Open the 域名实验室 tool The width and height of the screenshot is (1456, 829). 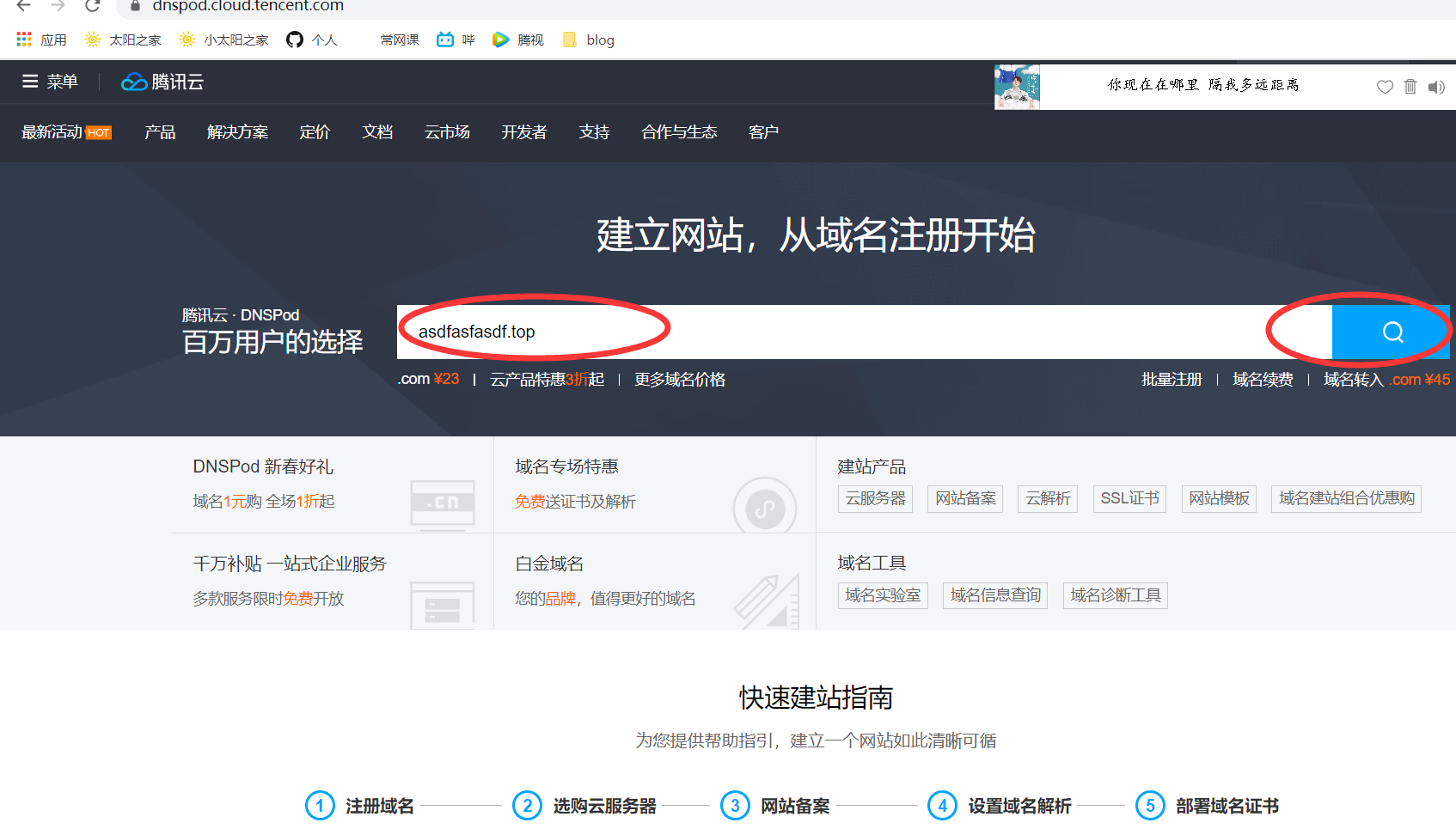[x=883, y=595]
